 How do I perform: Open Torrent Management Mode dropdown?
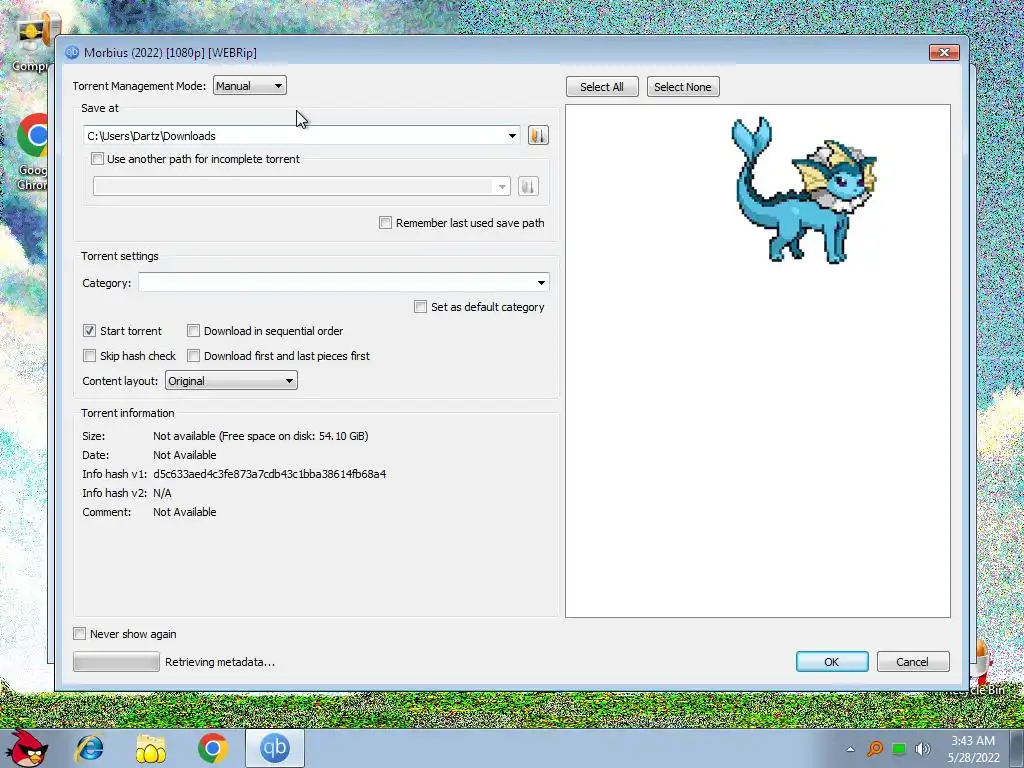[249, 86]
